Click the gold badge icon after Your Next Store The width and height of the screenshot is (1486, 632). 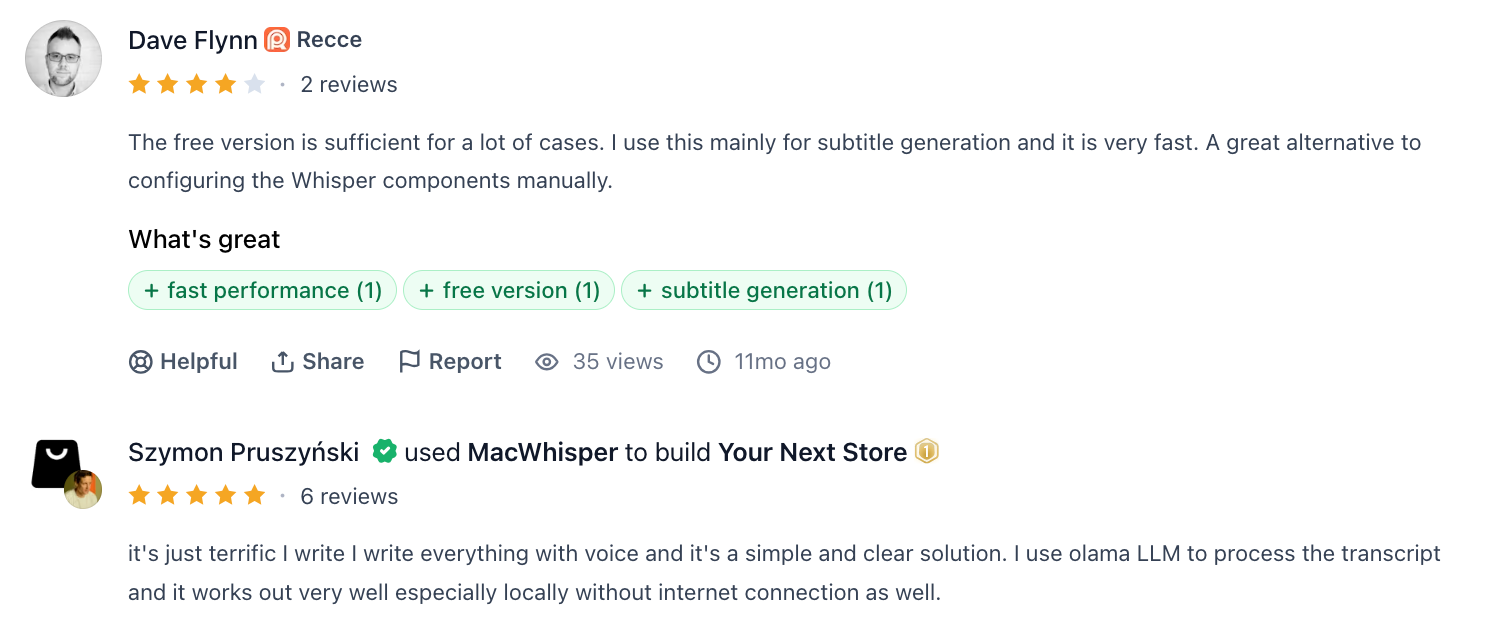[925, 452]
